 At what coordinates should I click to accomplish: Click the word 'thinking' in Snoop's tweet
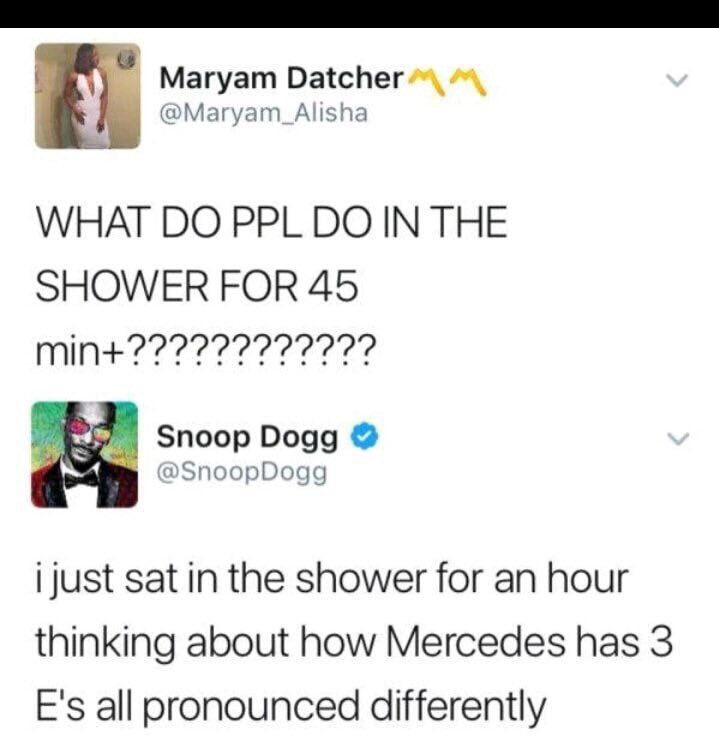point(105,644)
